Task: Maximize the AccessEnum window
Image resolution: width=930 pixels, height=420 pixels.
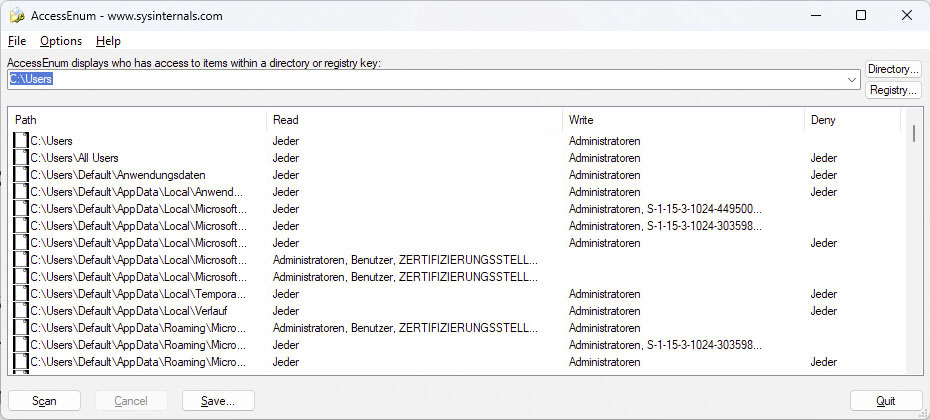Action: click(x=861, y=15)
